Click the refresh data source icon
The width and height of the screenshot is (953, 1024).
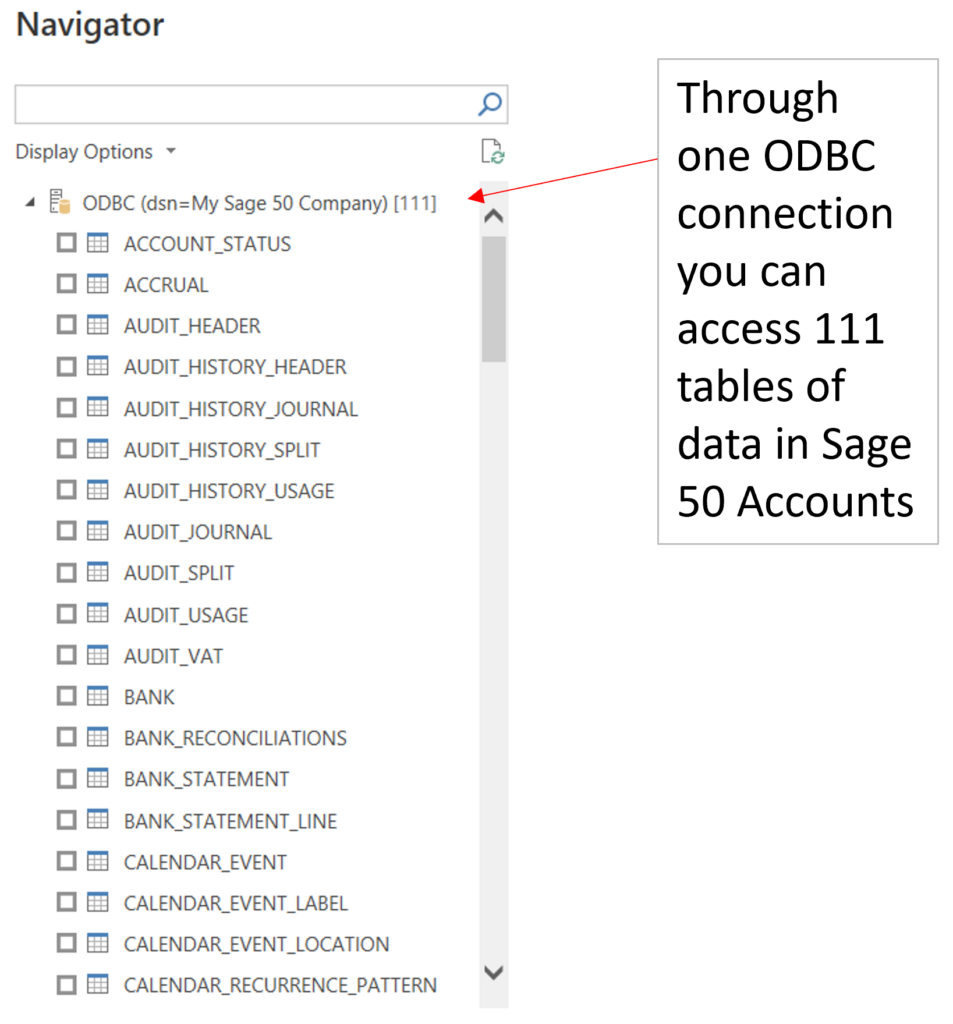pyautogui.click(x=495, y=151)
